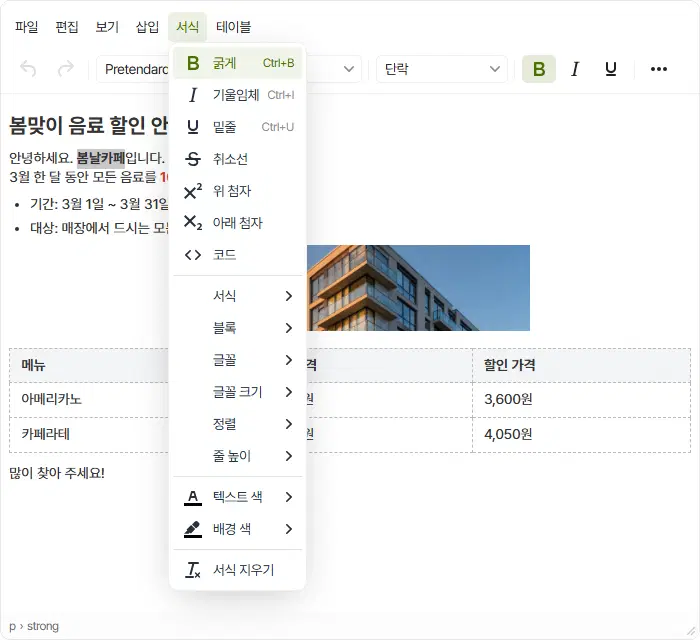Click the 대상: 매장에서 bullet item

point(99,228)
